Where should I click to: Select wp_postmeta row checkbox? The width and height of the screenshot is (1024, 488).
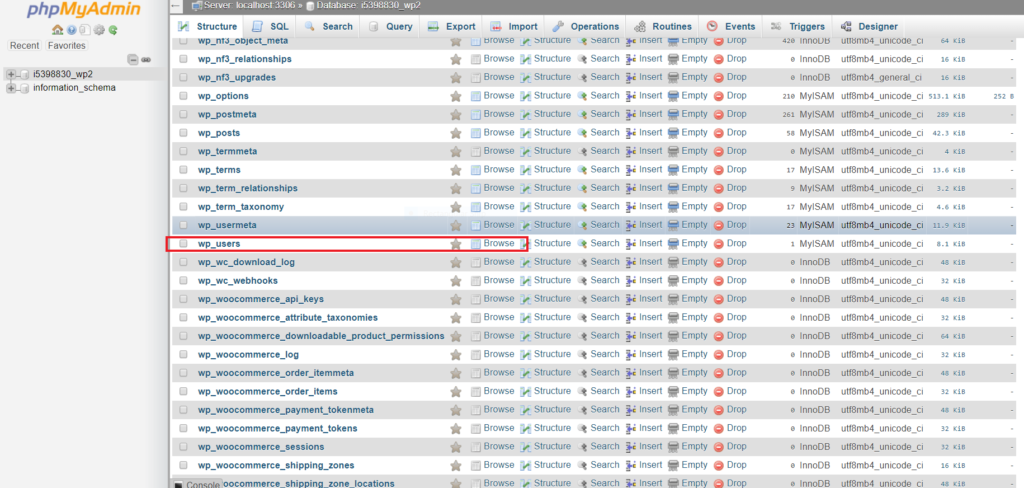(184, 114)
